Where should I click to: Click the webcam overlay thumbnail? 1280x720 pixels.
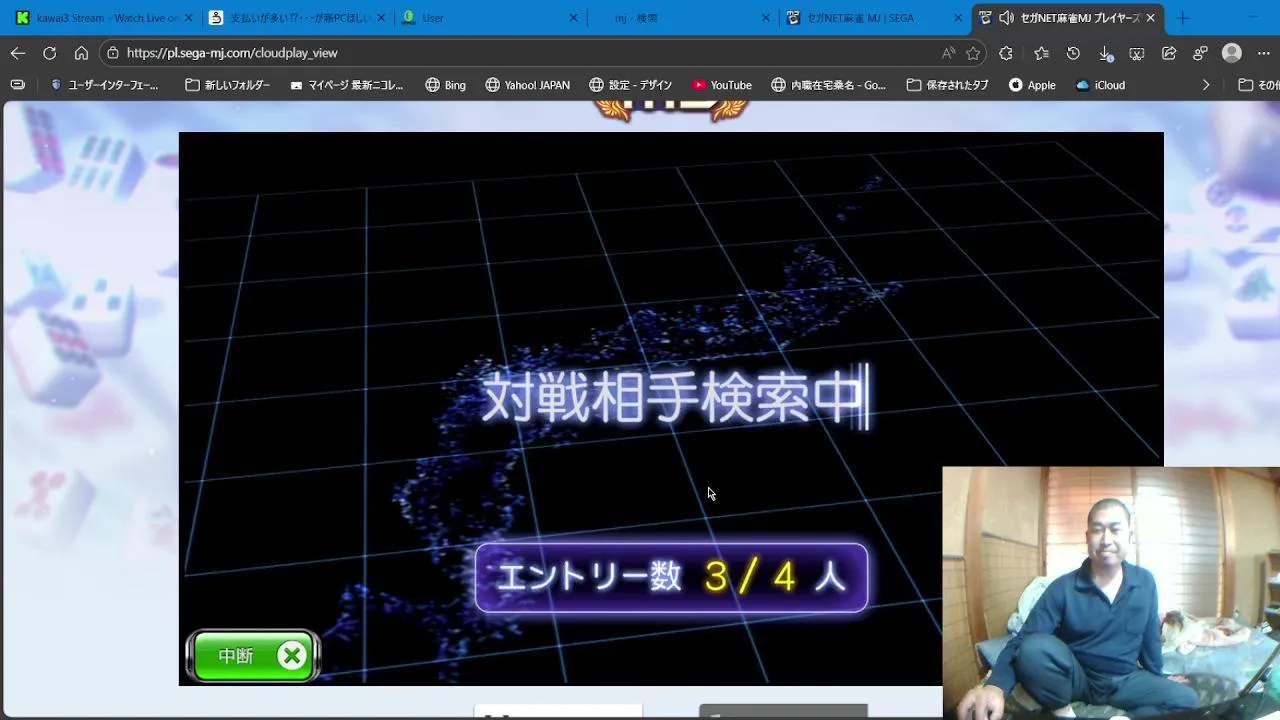[1111, 592]
